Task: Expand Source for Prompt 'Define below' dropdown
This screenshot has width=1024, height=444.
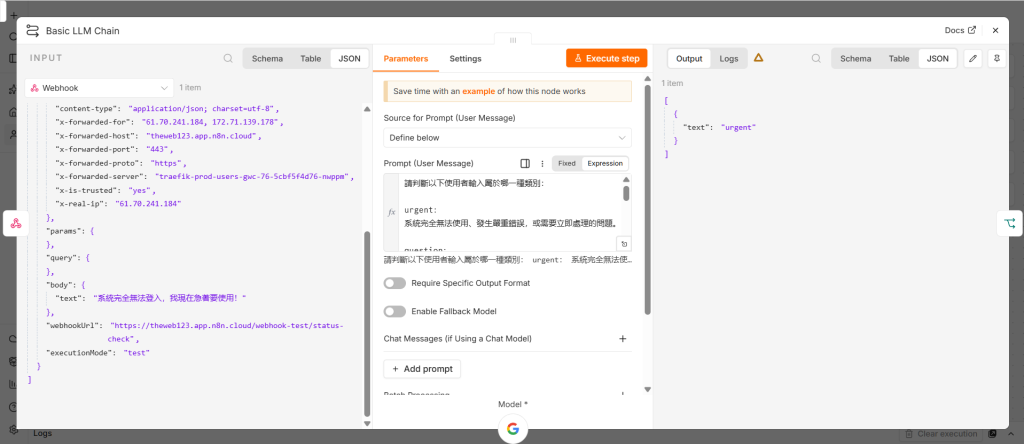Action: 507,138
